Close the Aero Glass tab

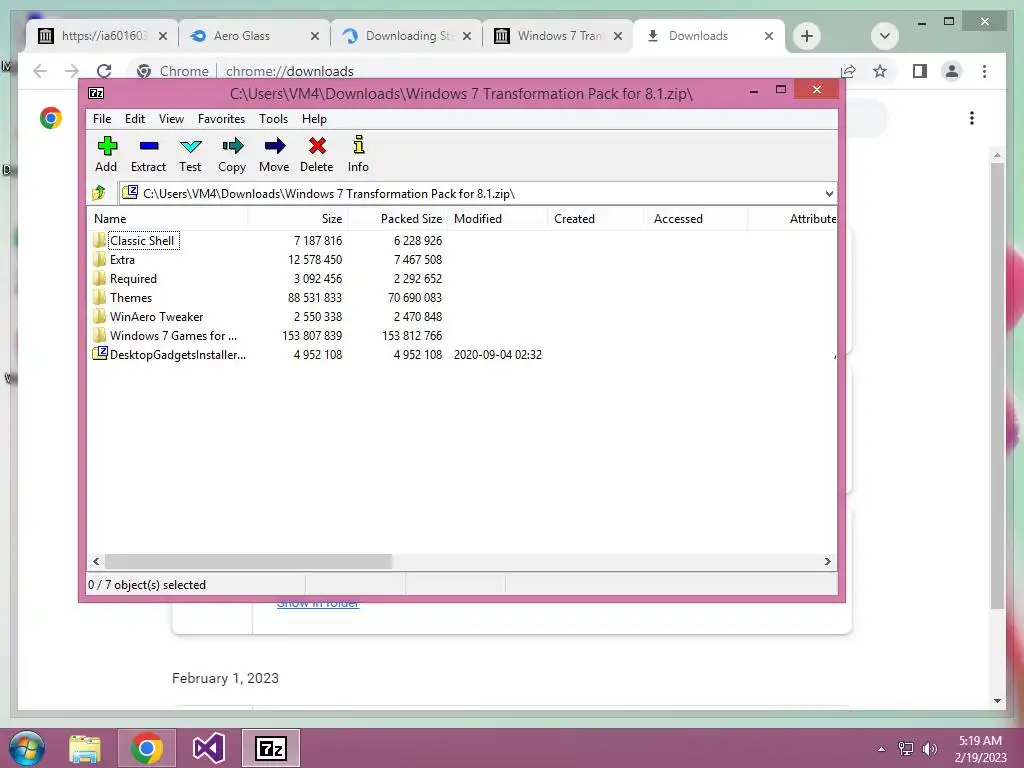[315, 36]
